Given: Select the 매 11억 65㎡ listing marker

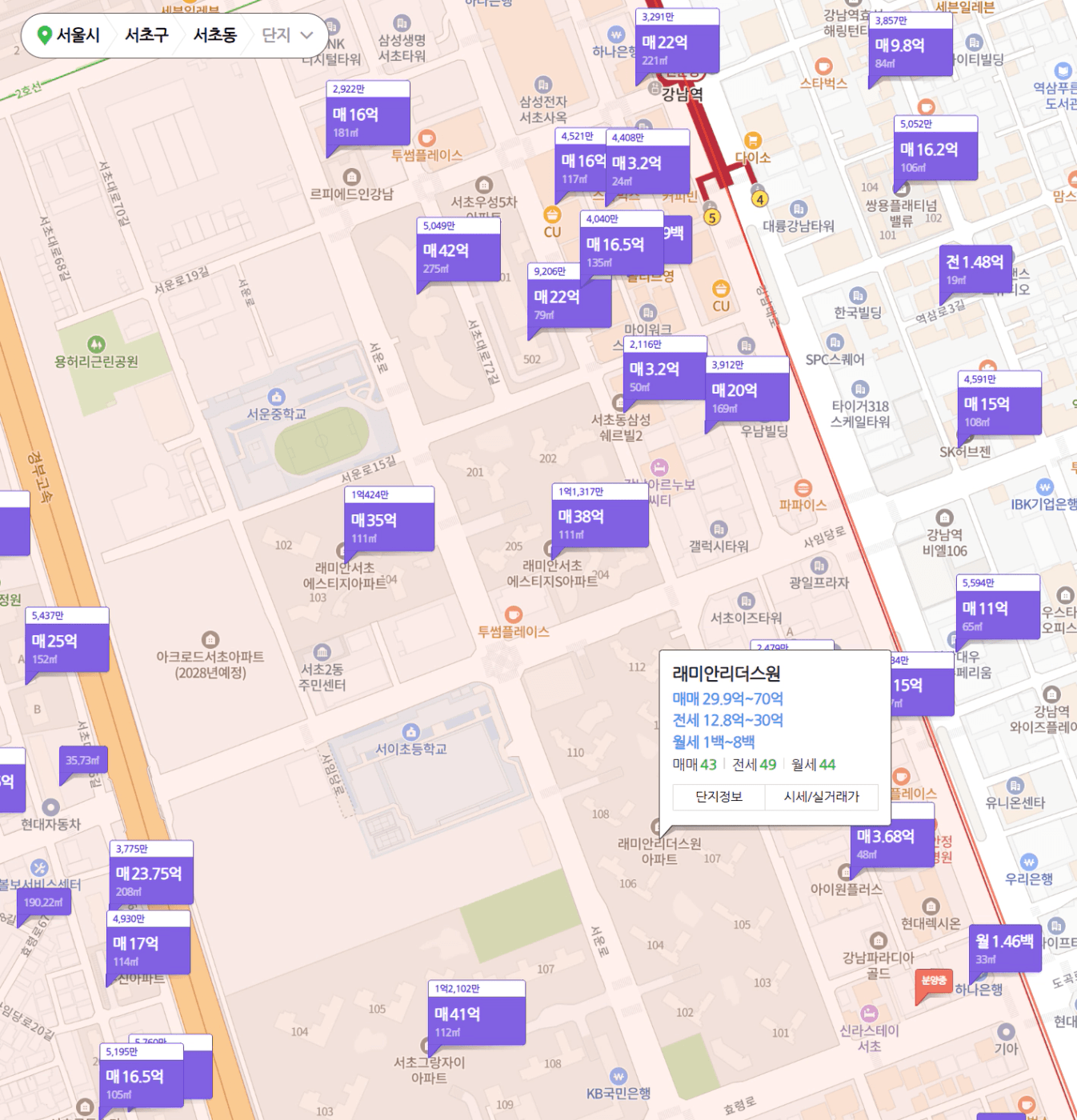Looking at the screenshot, I should coord(998,607).
